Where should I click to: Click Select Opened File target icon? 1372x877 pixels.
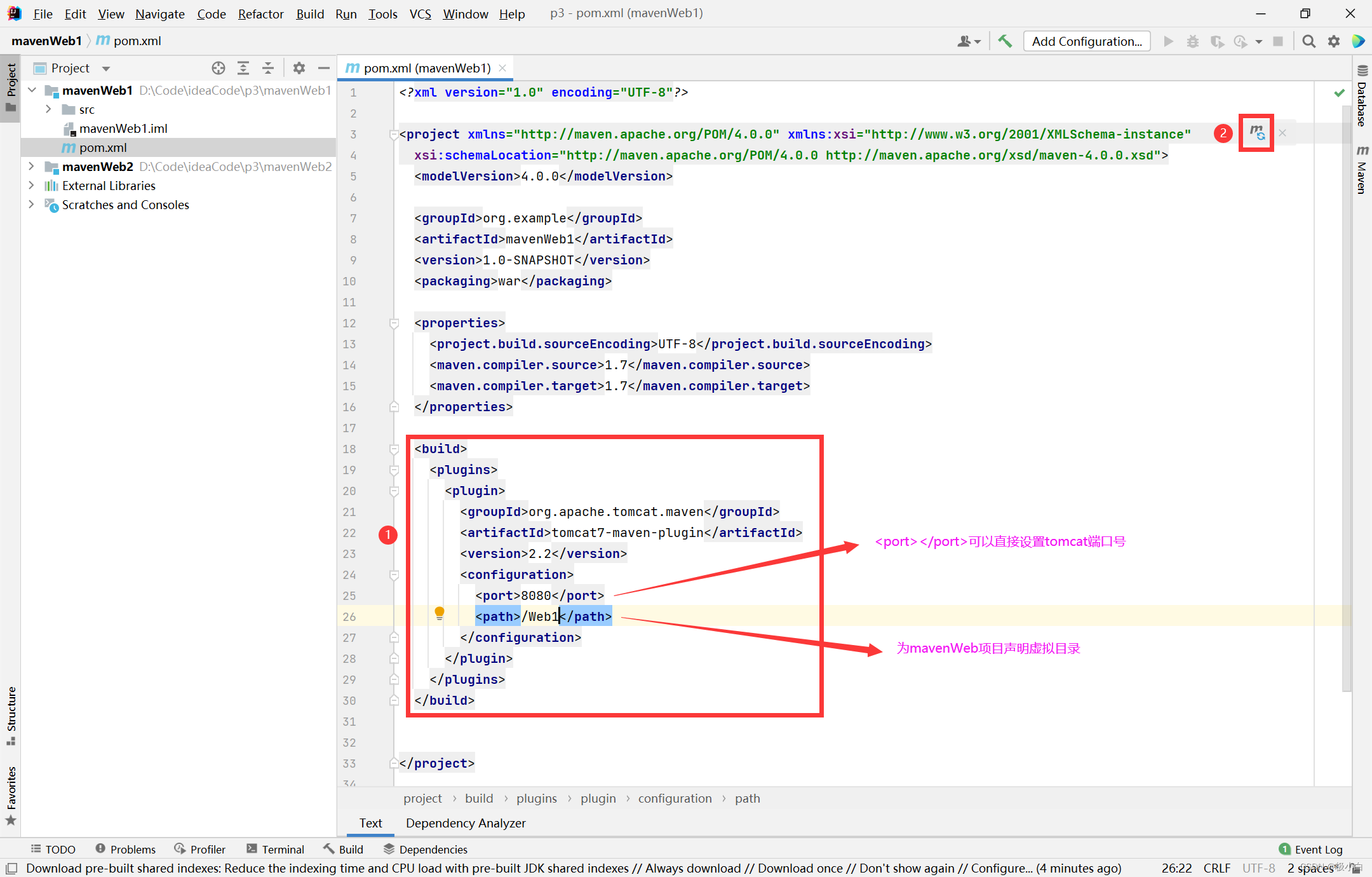tap(219, 68)
